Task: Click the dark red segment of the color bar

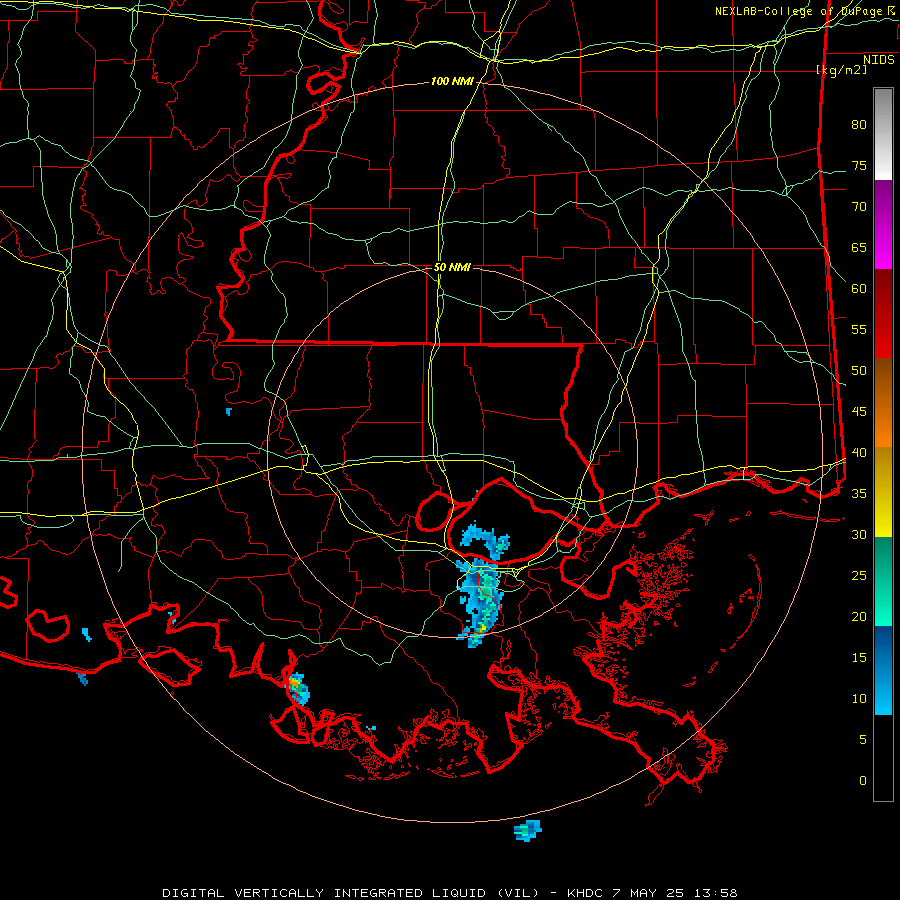Action: tap(883, 313)
